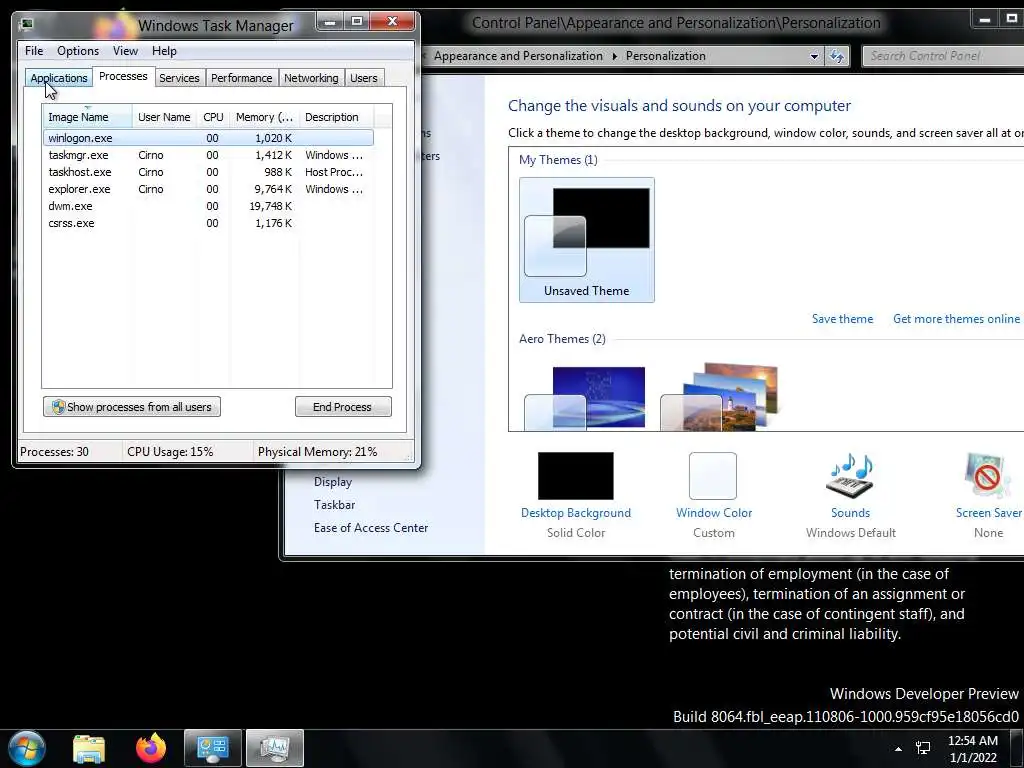
Task: Open the Taskbar link in sidebar
Action: point(334,505)
